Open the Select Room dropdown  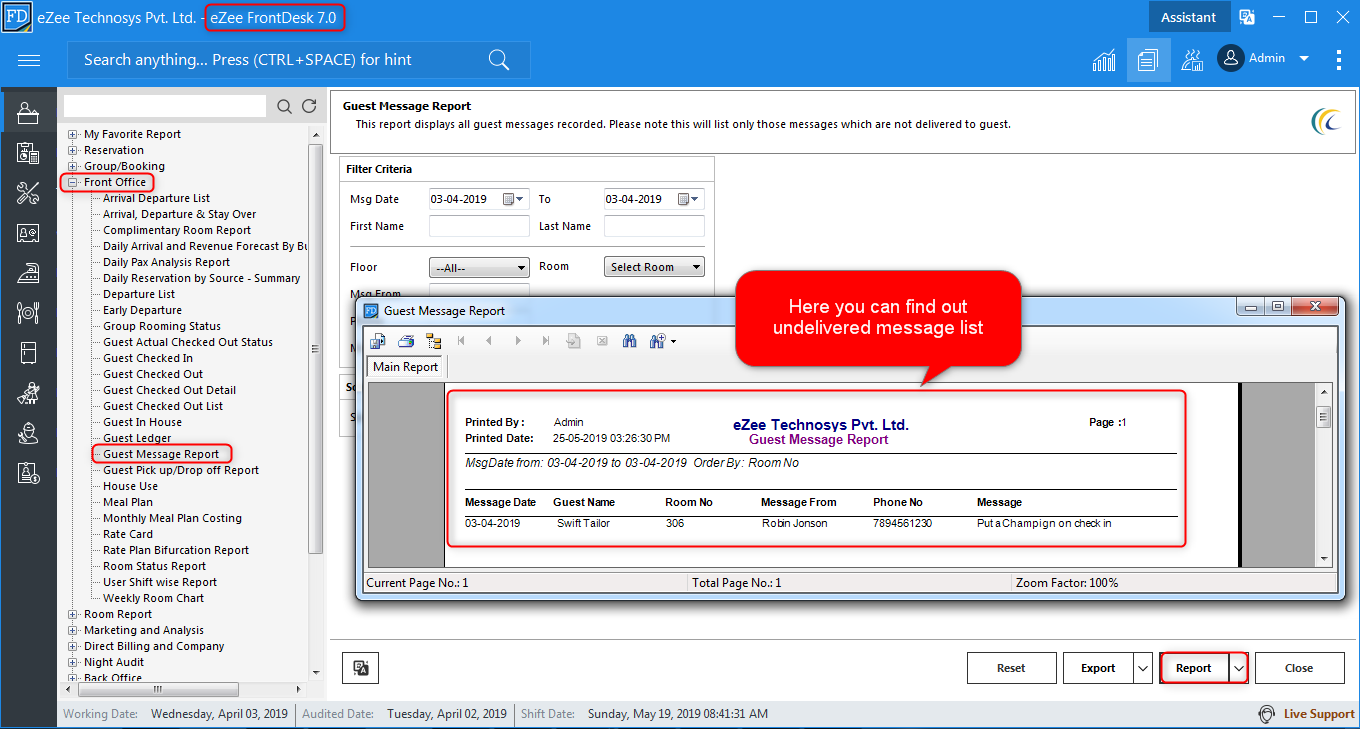coord(654,267)
